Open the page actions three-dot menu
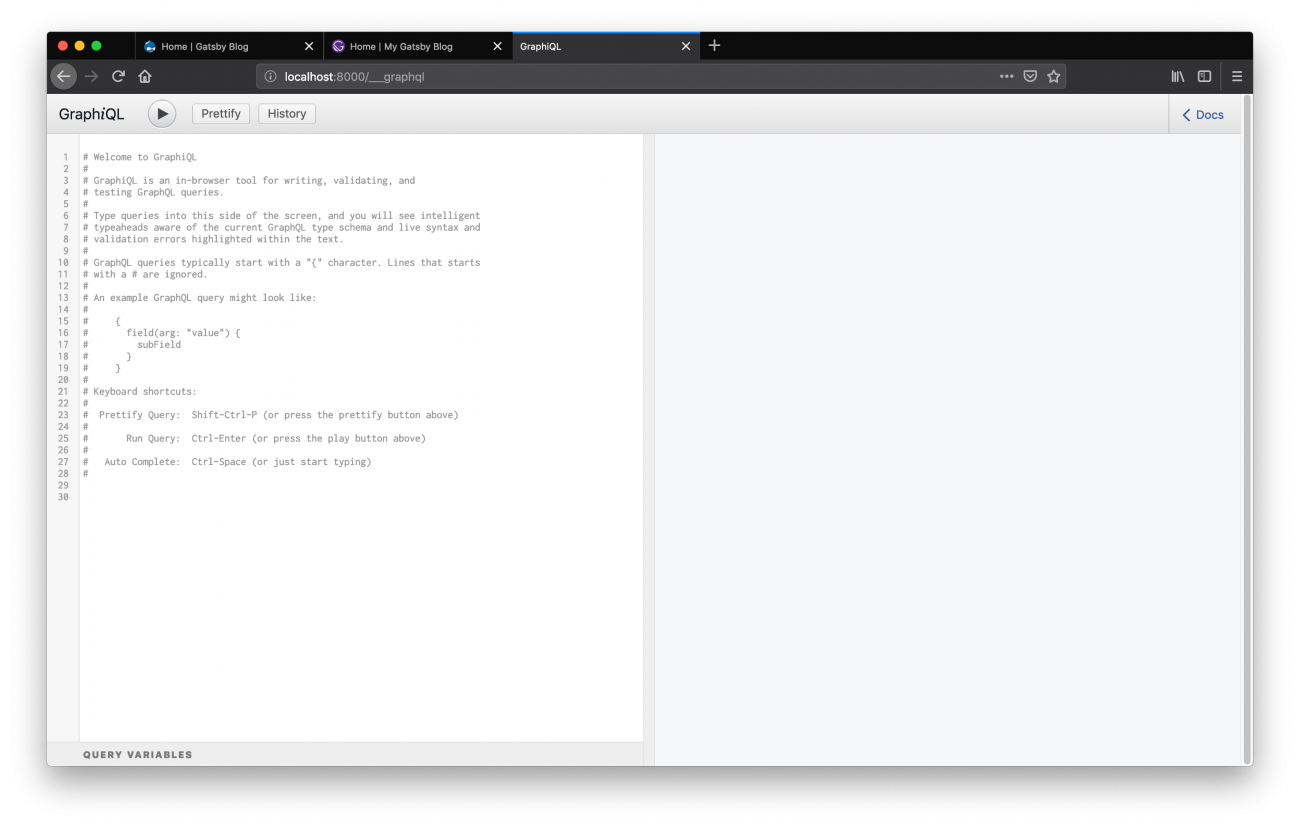Viewport: 1300px width, 828px height. tap(1006, 76)
